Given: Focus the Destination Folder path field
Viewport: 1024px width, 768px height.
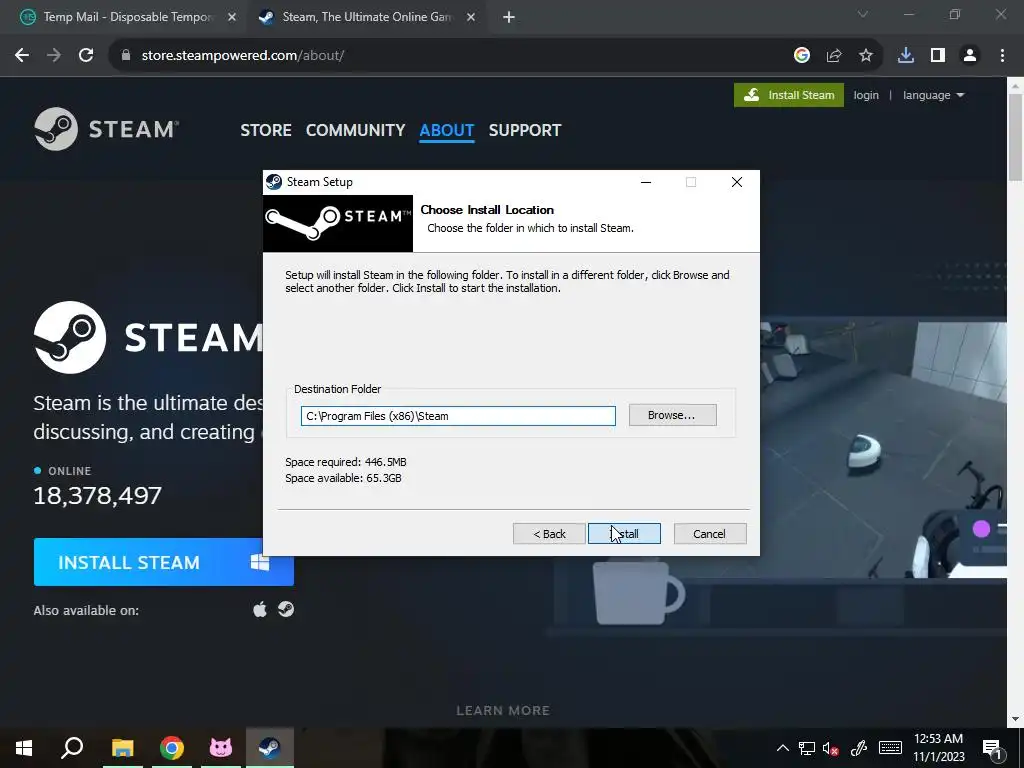Looking at the screenshot, I should (458, 416).
